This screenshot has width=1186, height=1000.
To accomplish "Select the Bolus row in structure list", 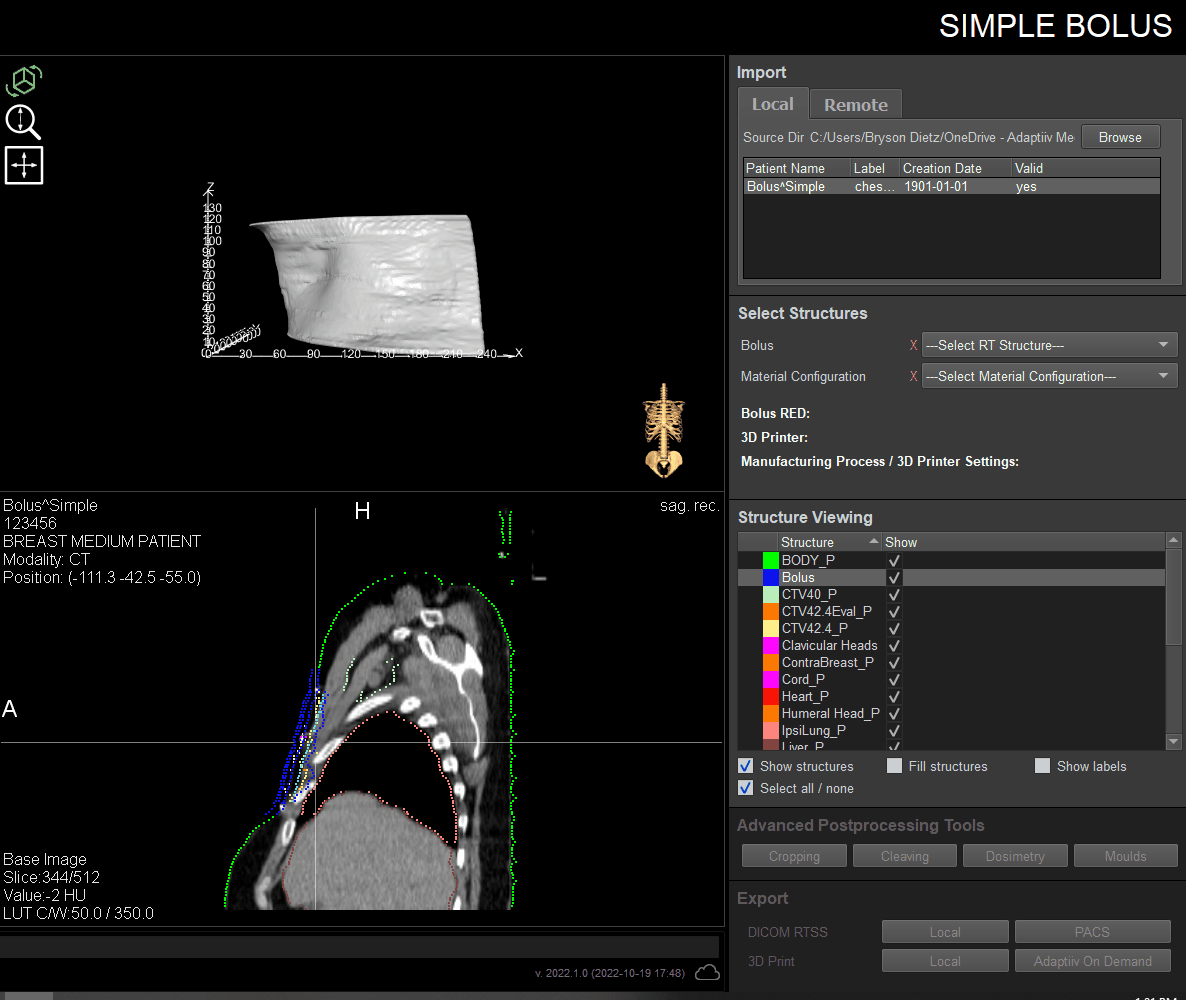I will tap(952, 578).
